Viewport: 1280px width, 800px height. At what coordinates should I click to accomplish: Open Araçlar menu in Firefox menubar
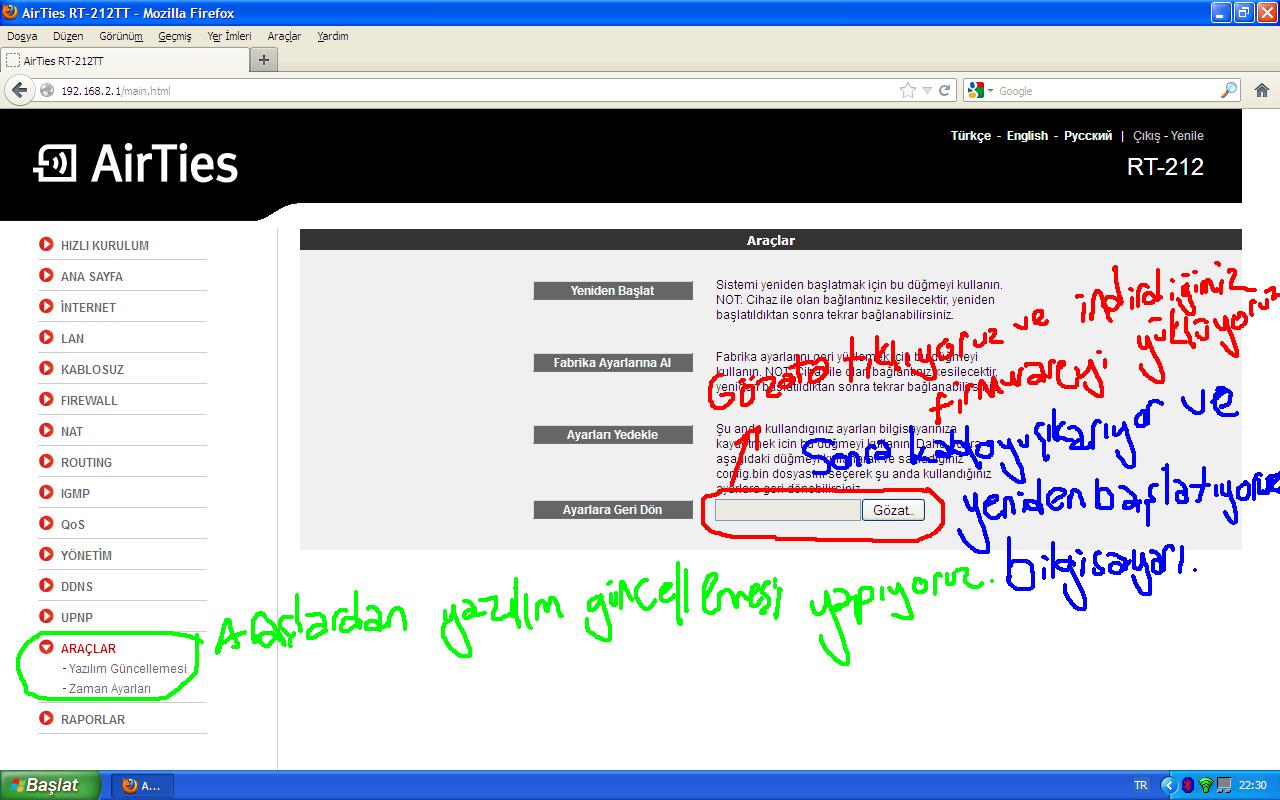click(x=284, y=36)
